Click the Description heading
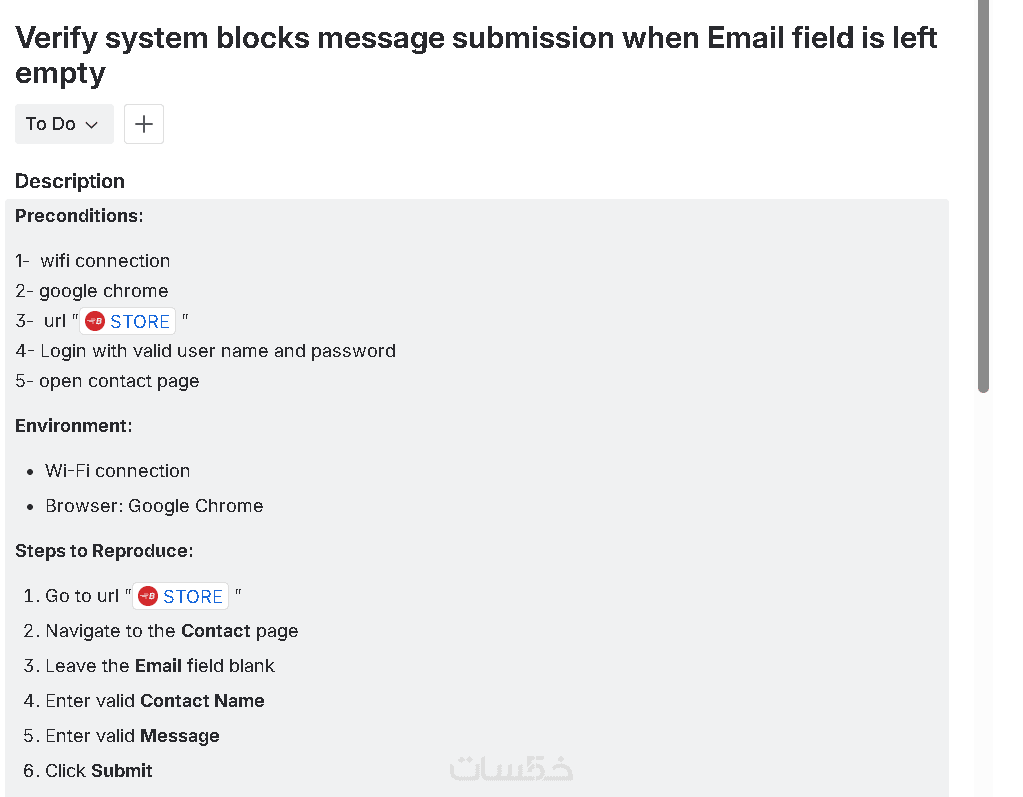Image resolution: width=1023 pixels, height=797 pixels. (70, 181)
